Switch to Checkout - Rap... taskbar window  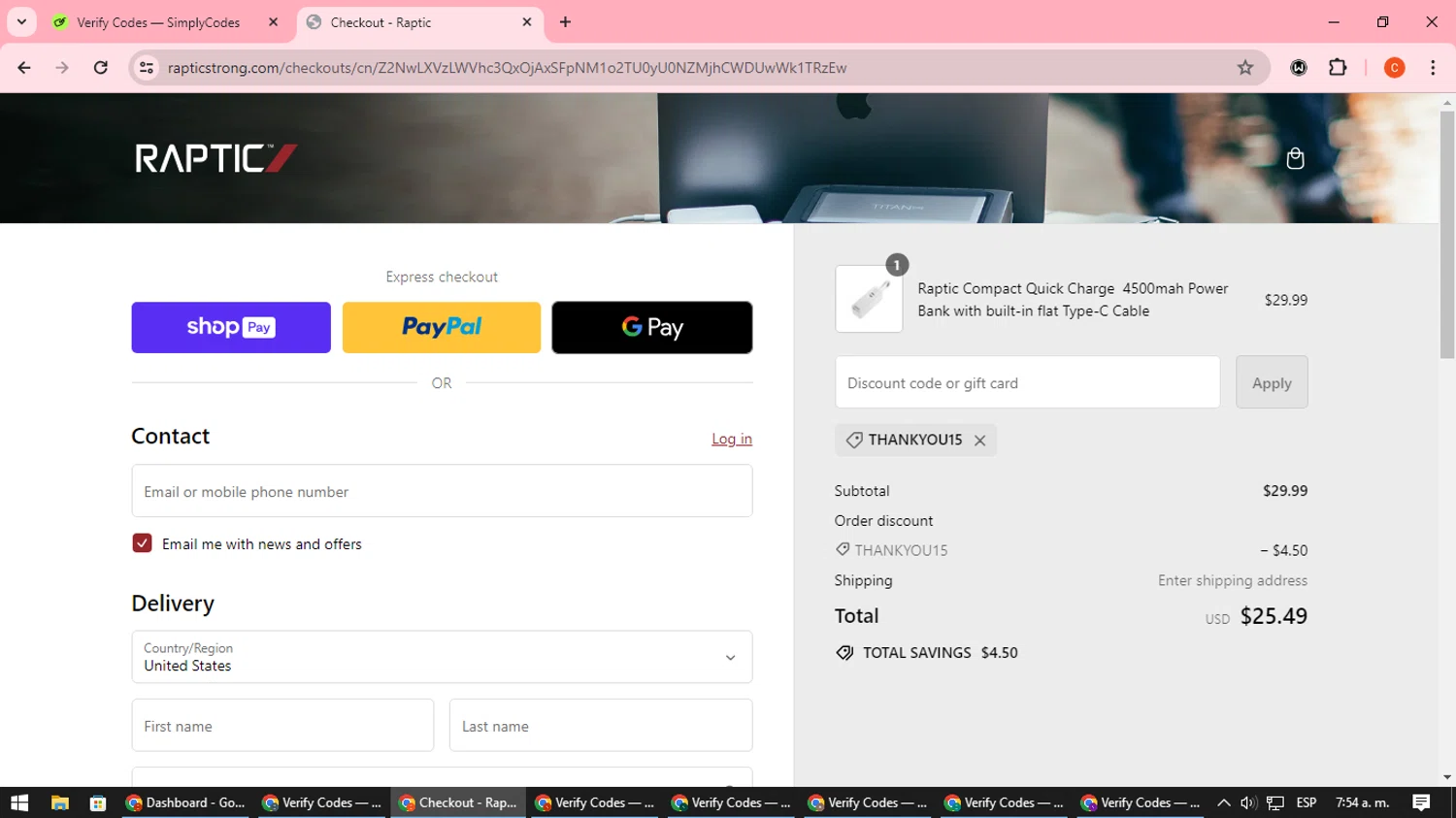(459, 802)
